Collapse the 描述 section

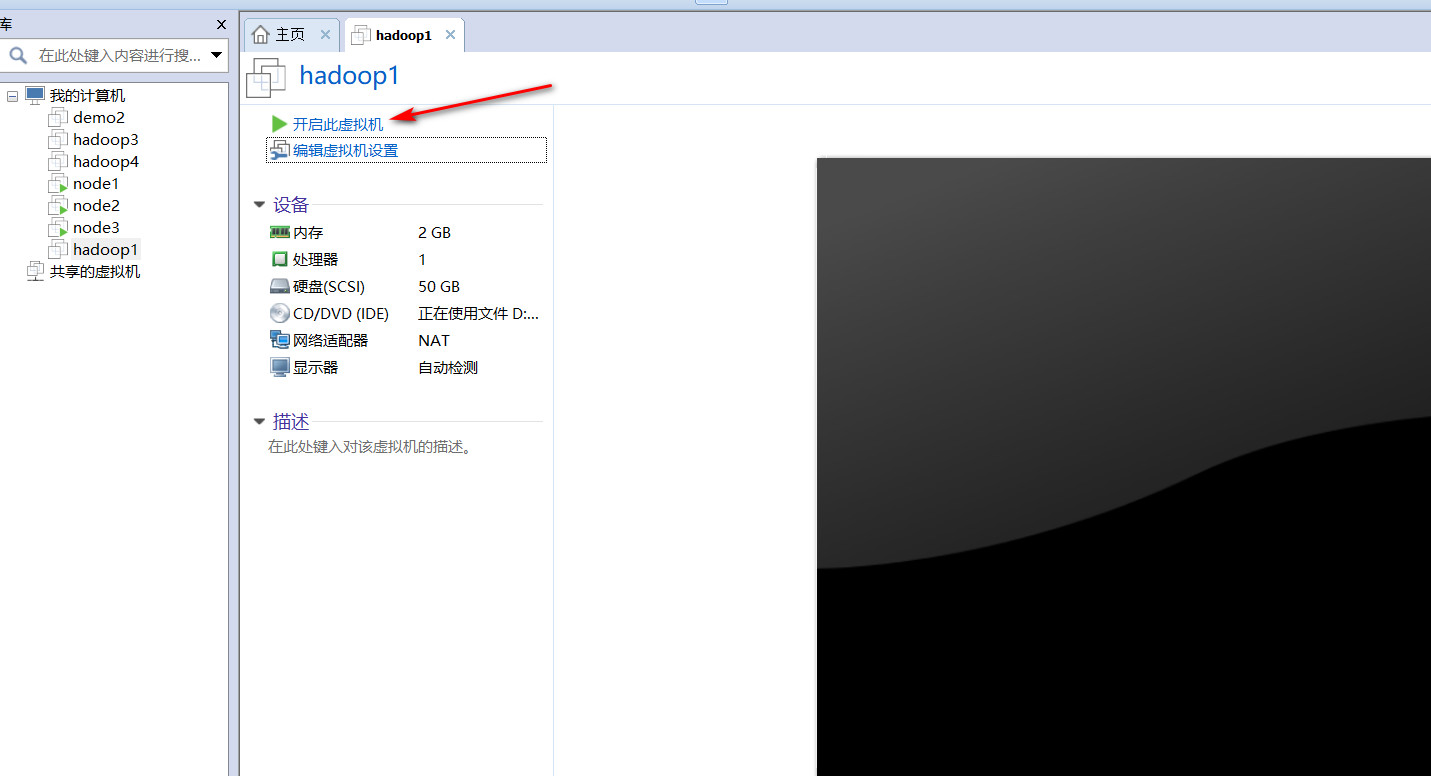coord(260,422)
